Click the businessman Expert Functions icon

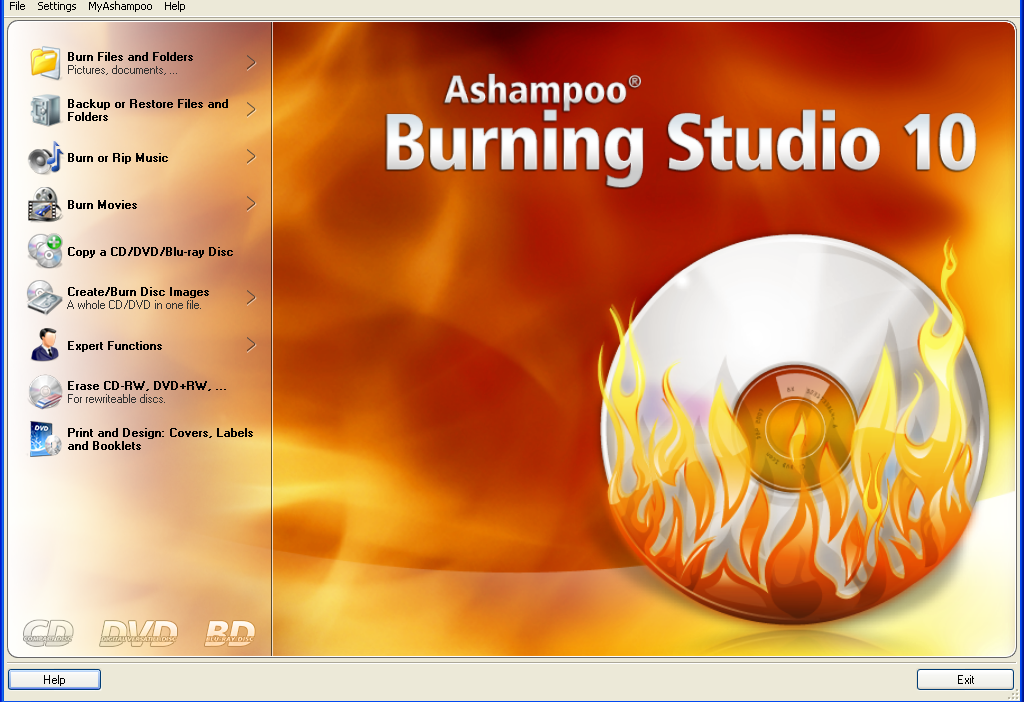tap(45, 345)
